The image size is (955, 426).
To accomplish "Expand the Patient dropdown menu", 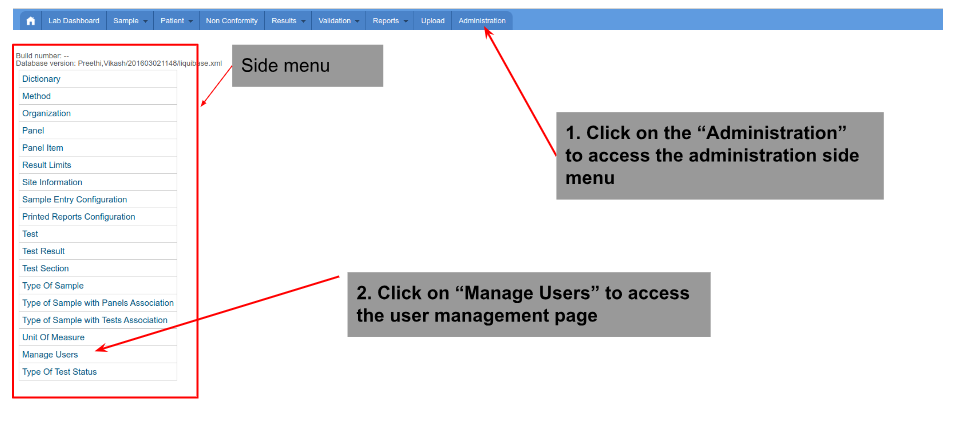I will (x=177, y=21).
